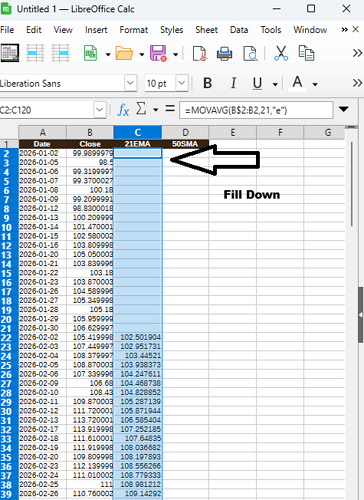Viewport: 364px width, 500px height.
Task: Click the Sum sigma icon
Action: coord(141,109)
